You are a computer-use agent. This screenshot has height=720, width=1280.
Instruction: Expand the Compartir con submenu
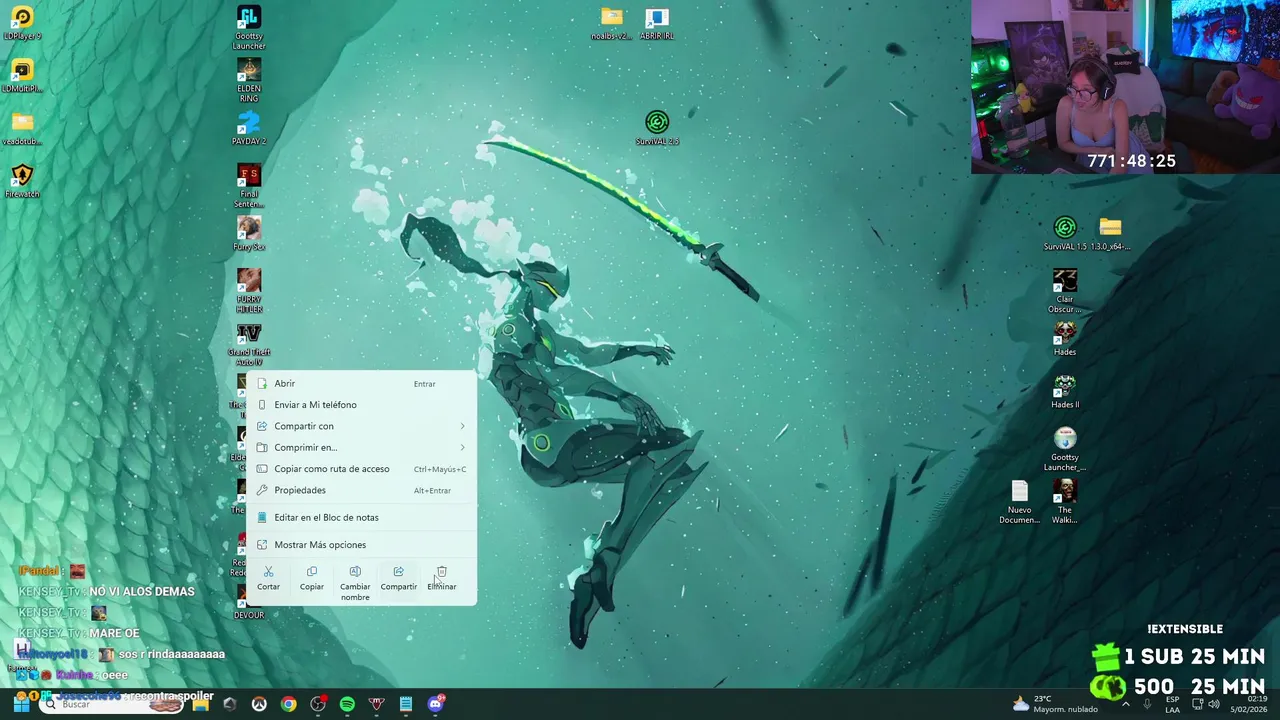(x=362, y=426)
